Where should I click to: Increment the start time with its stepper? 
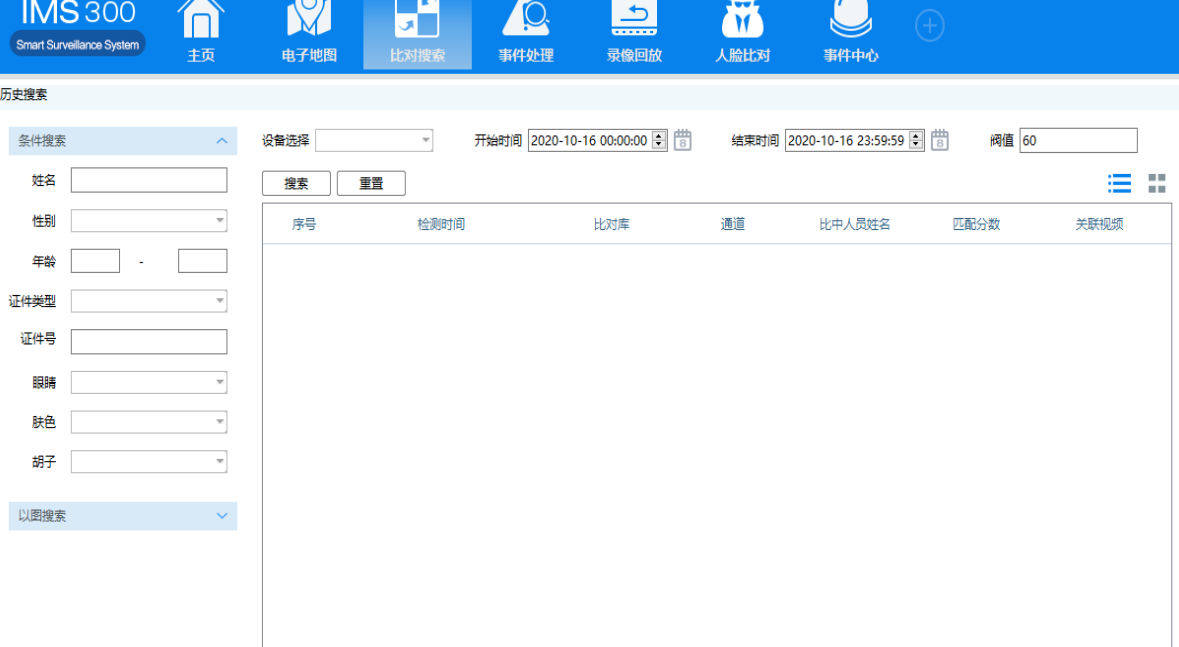tap(658, 136)
